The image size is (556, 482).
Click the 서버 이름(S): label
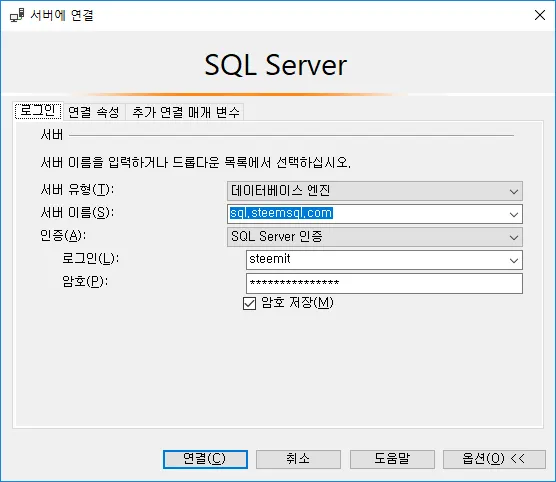click(77, 213)
